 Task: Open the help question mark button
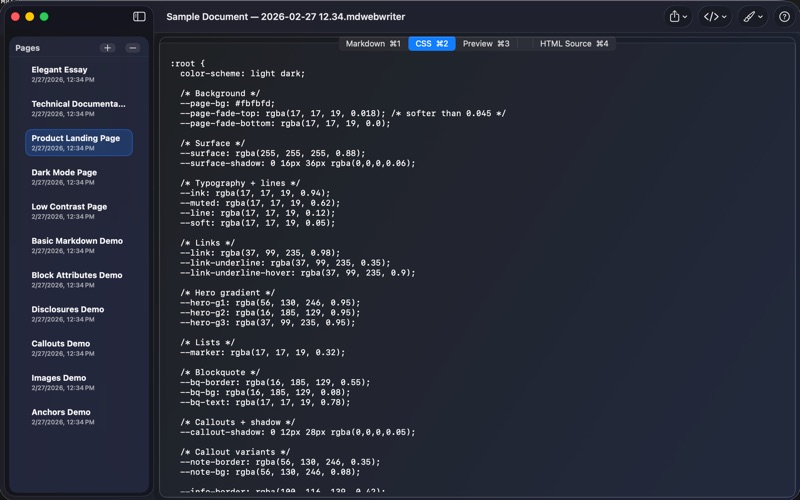pyautogui.click(x=784, y=17)
